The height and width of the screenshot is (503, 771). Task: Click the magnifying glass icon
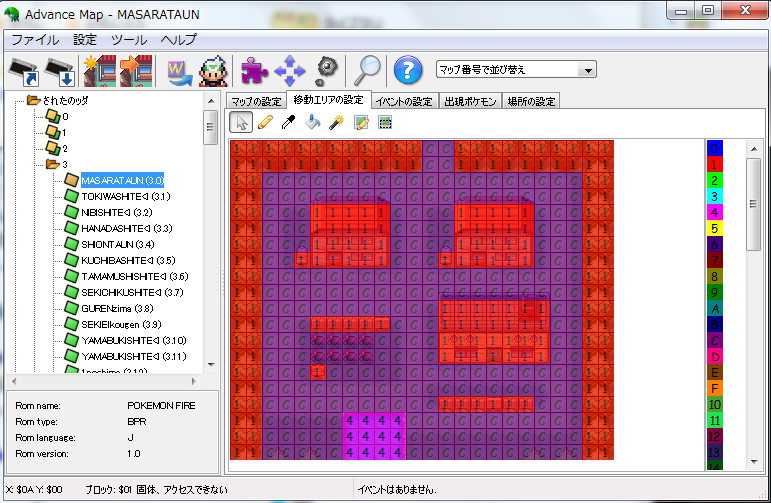(x=367, y=70)
